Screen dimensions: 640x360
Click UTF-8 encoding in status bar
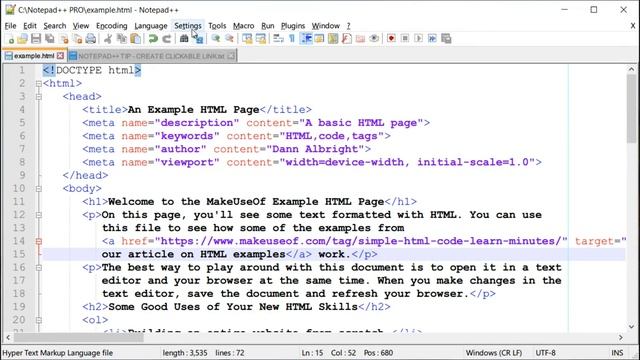click(x=545, y=353)
